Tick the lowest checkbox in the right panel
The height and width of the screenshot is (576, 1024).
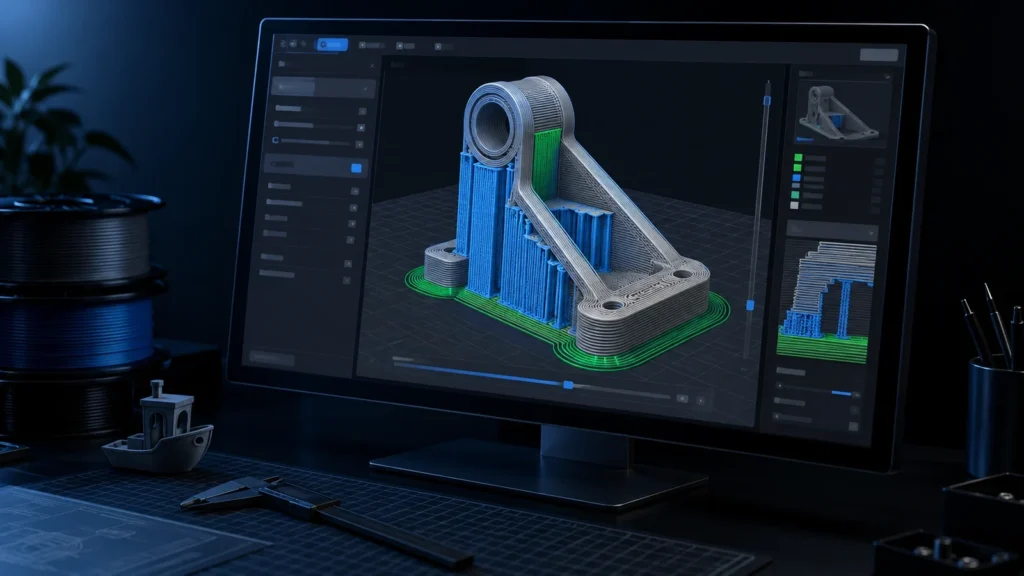click(853, 426)
